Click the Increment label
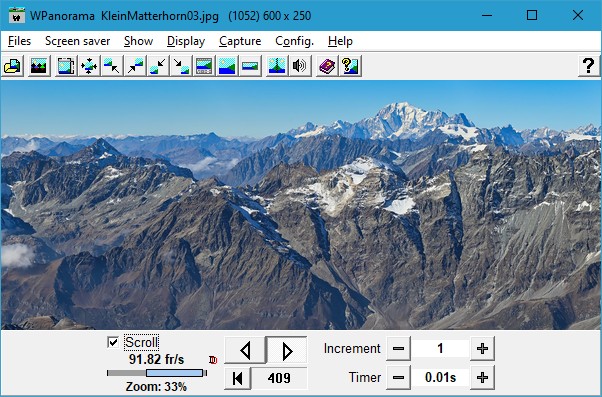This screenshot has width=602, height=397. (x=352, y=349)
